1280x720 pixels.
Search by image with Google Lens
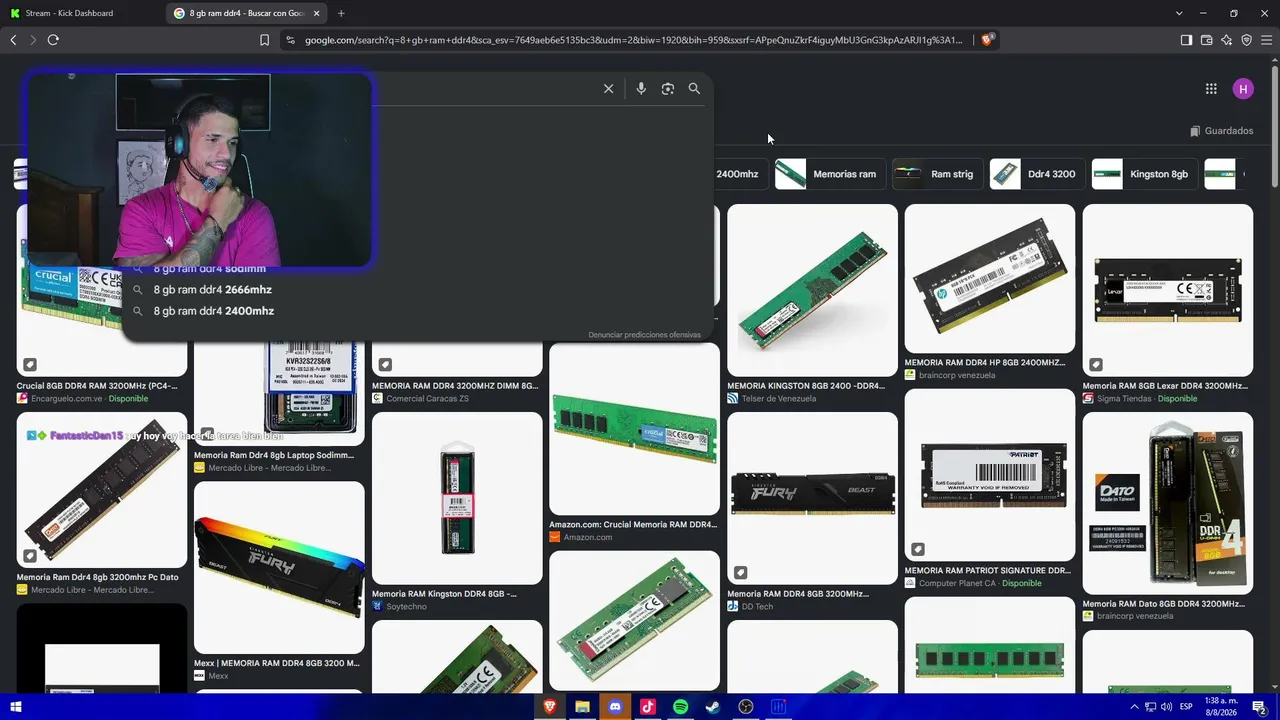coord(668,89)
